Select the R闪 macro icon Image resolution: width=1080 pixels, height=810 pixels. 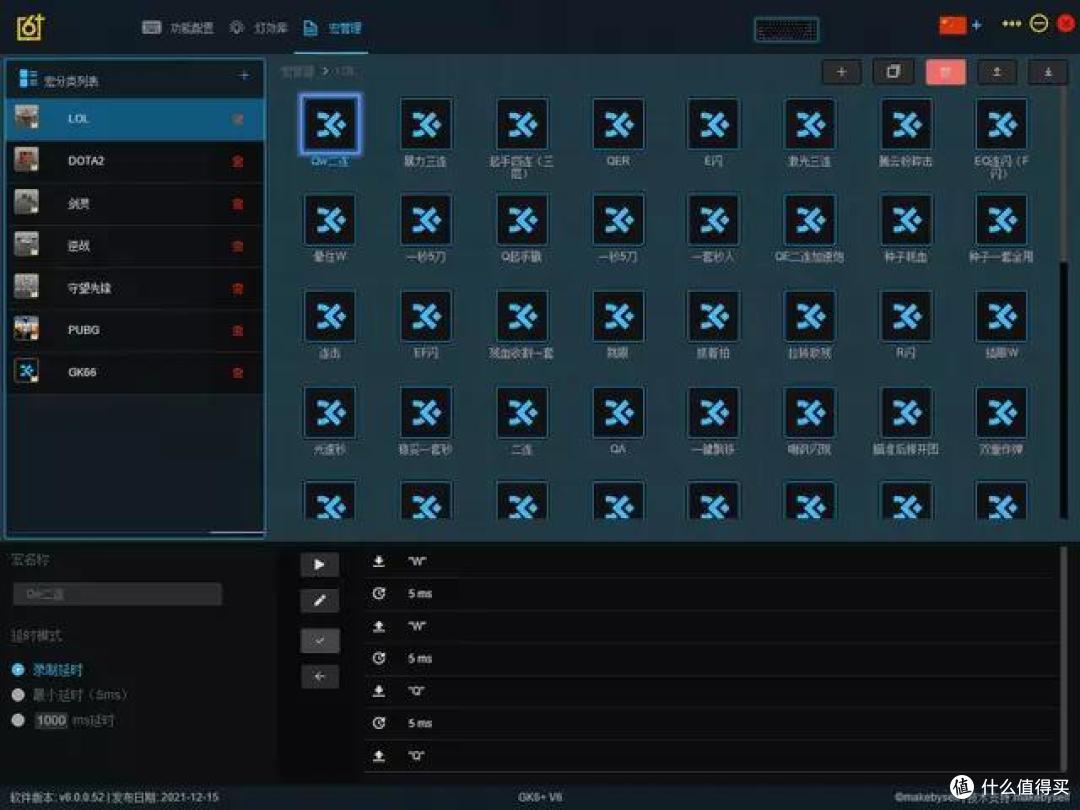point(906,317)
